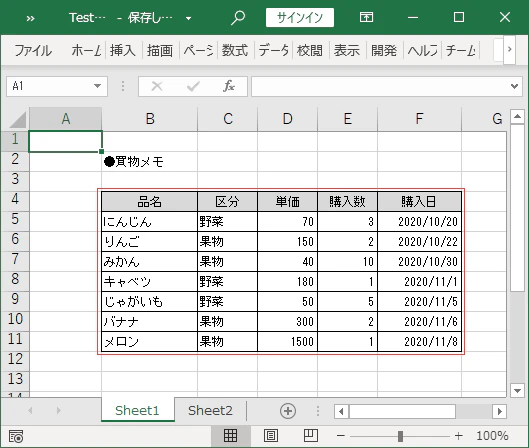This screenshot has height=448, width=529.
Task: Click the 品名 header cell
Action: click(149, 202)
